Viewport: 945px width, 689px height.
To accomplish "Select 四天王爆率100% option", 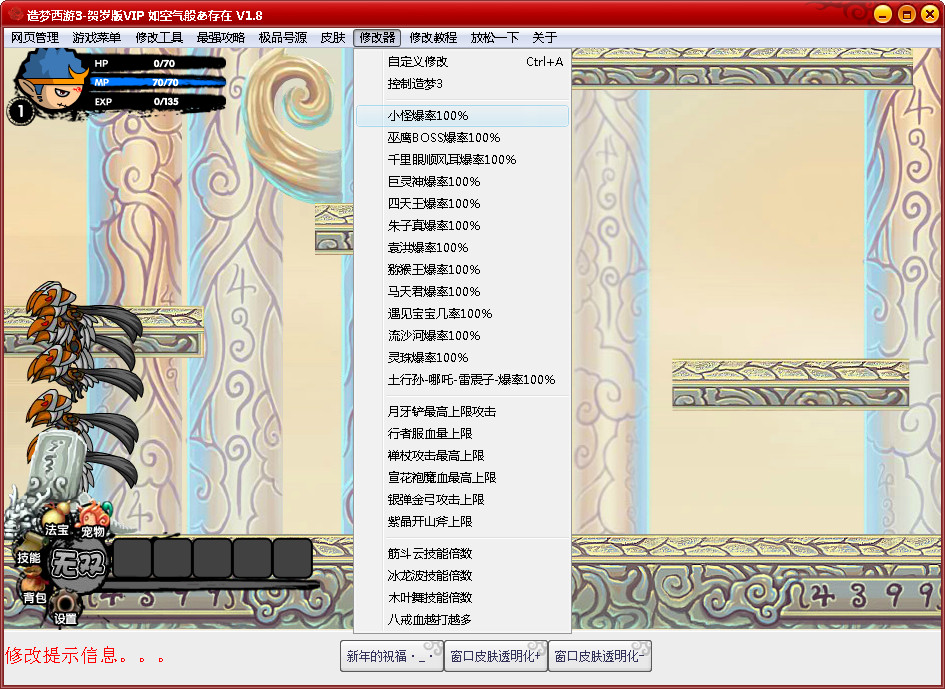I will 462,204.
